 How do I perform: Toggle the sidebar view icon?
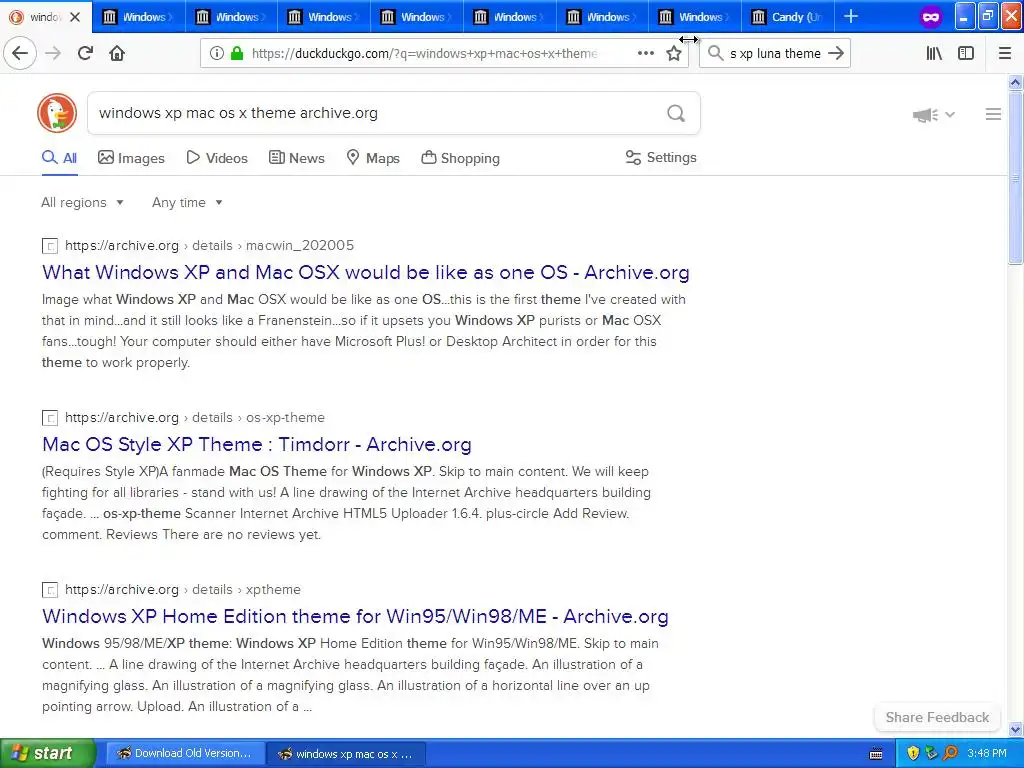[x=966, y=54]
